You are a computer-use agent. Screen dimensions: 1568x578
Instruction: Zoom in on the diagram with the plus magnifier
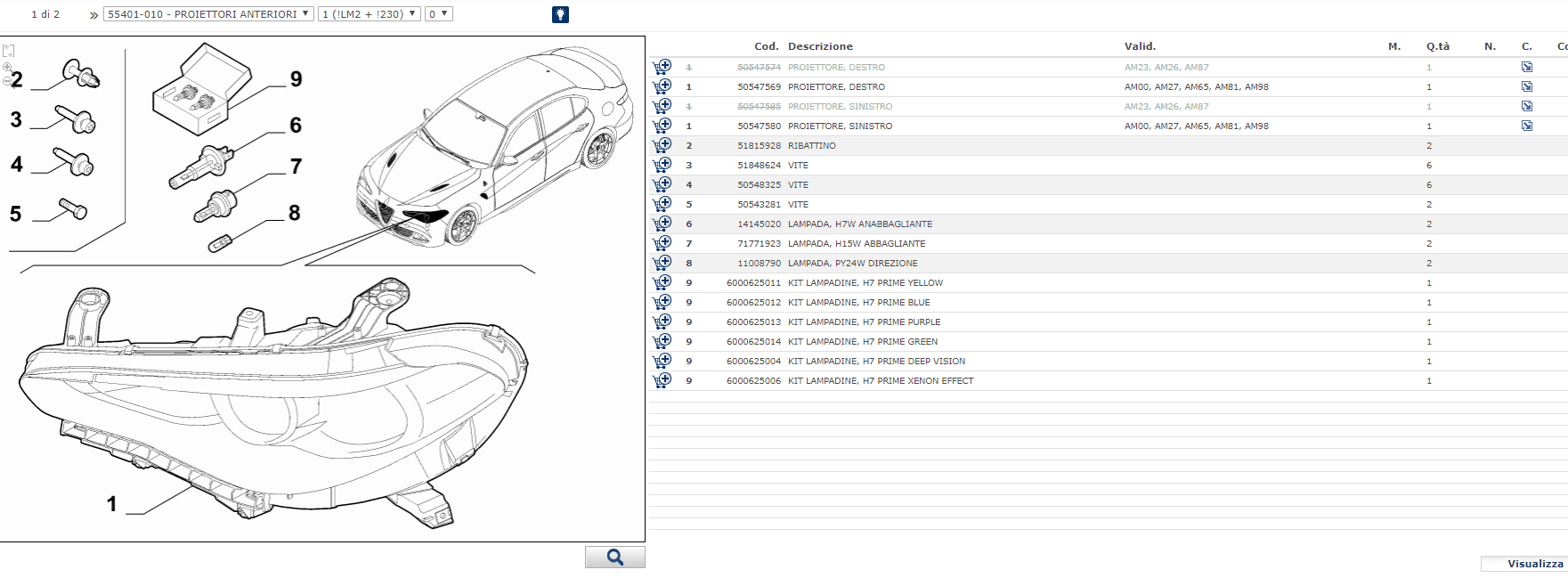pos(7,67)
